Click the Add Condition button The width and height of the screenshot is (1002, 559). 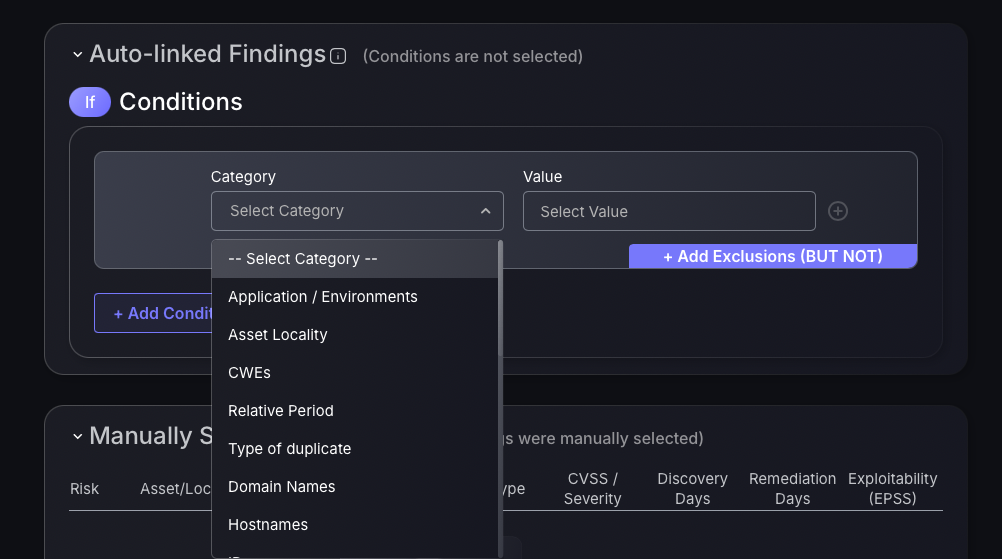pyautogui.click(x=153, y=313)
